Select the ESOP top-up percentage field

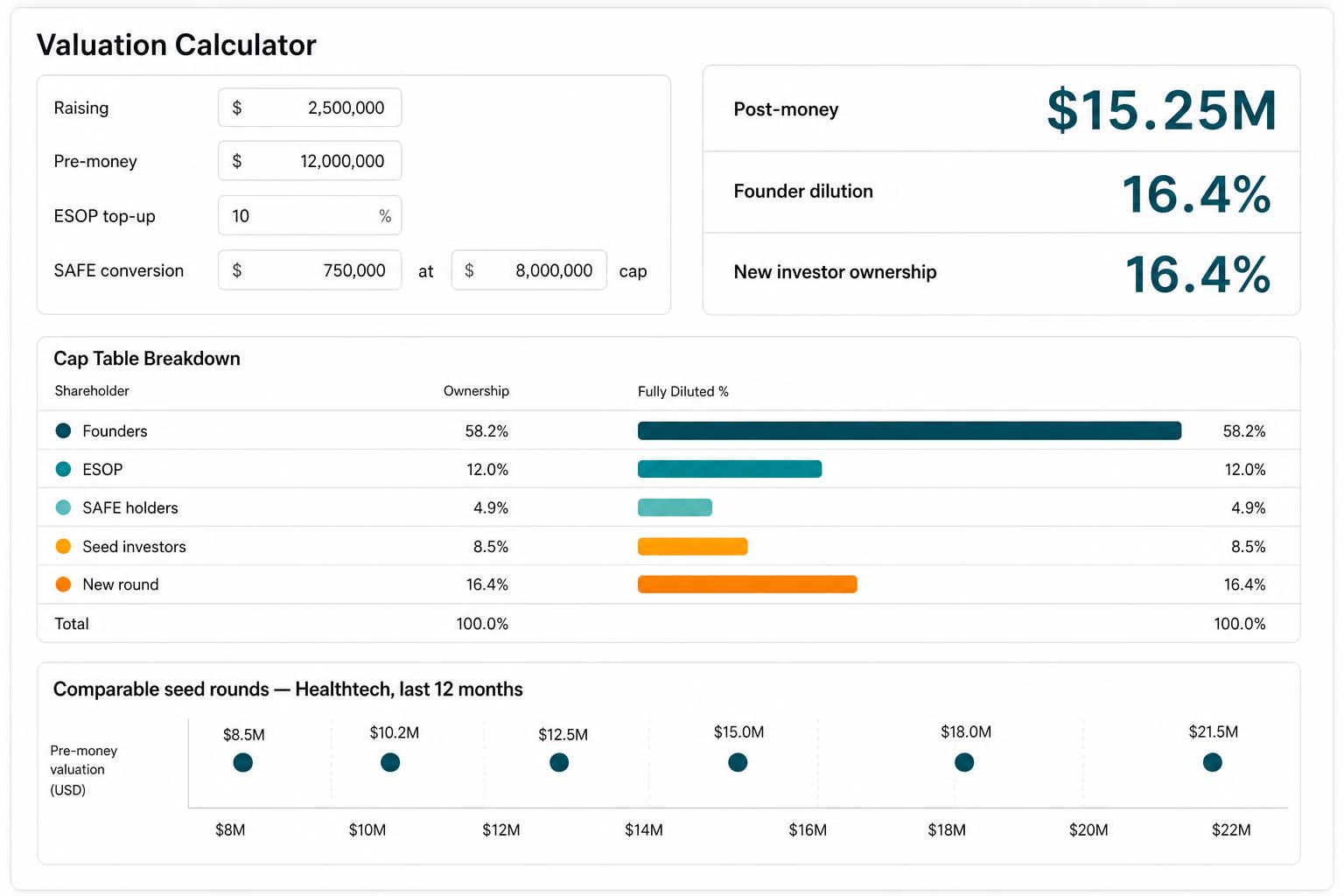point(310,215)
